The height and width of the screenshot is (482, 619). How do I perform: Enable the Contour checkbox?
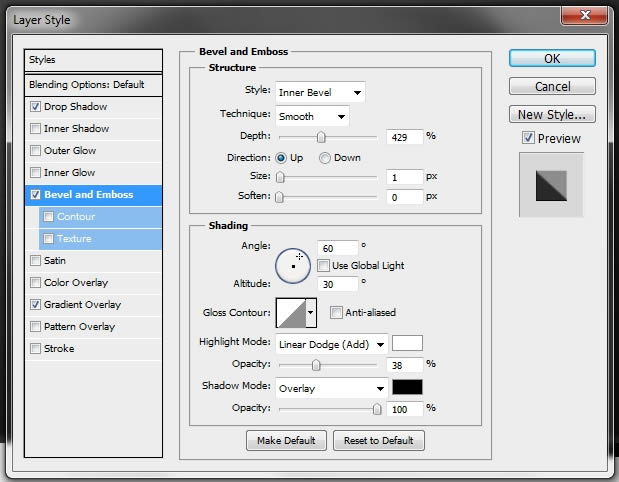[x=49, y=217]
